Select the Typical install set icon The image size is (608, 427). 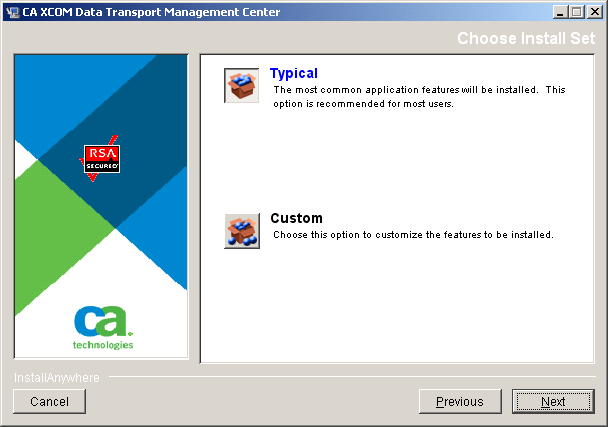click(x=242, y=85)
